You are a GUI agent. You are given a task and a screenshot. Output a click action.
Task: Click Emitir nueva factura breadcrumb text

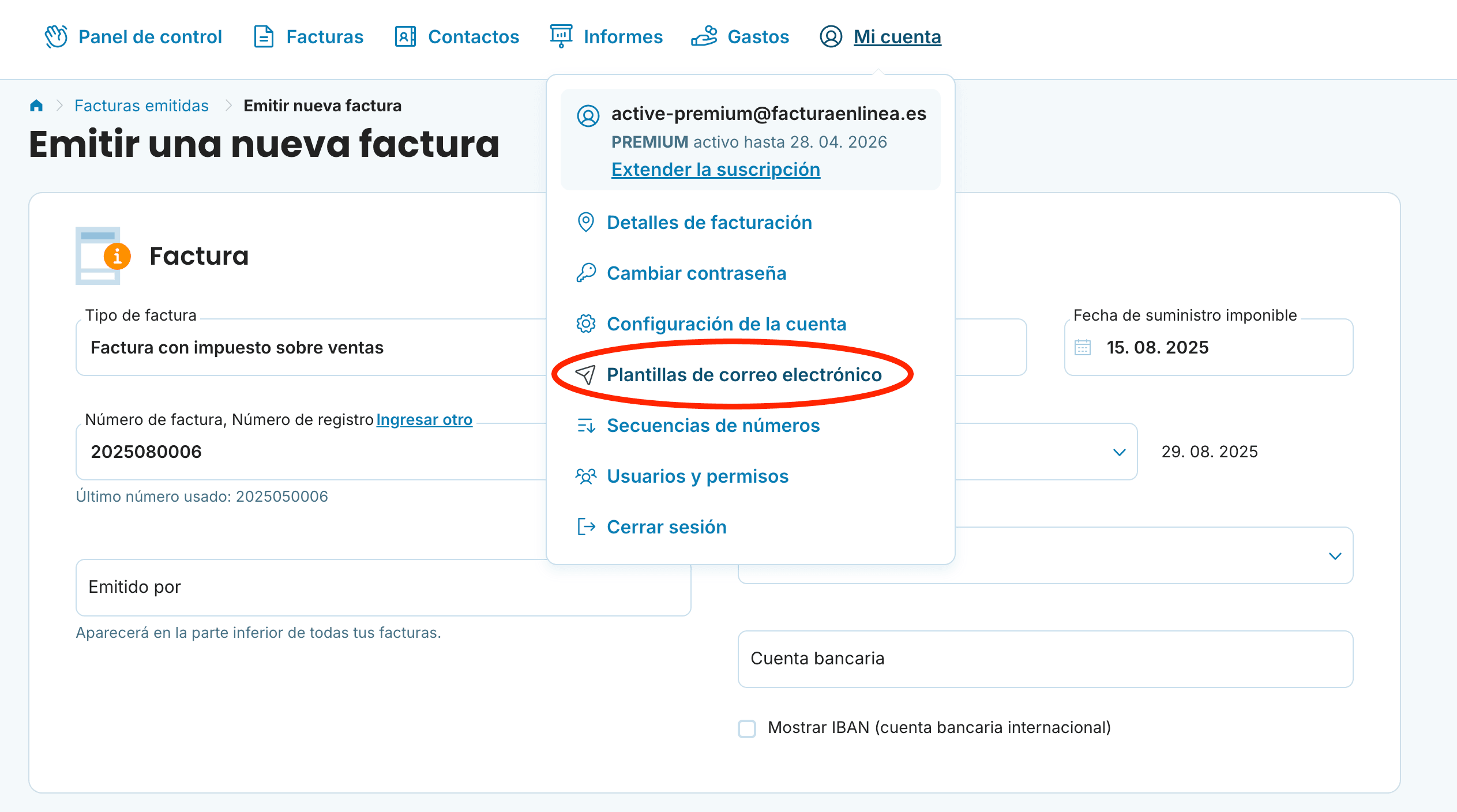pyautogui.click(x=322, y=106)
